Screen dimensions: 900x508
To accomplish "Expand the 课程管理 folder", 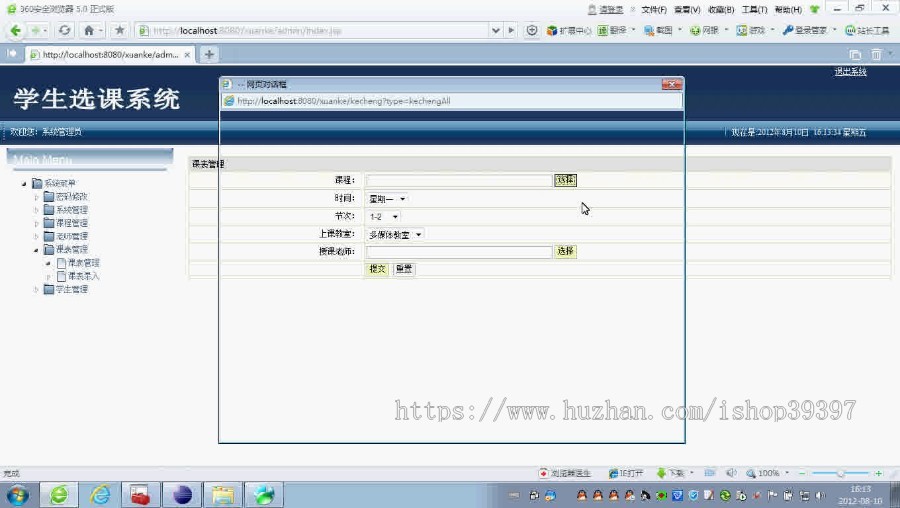I will coord(36,223).
